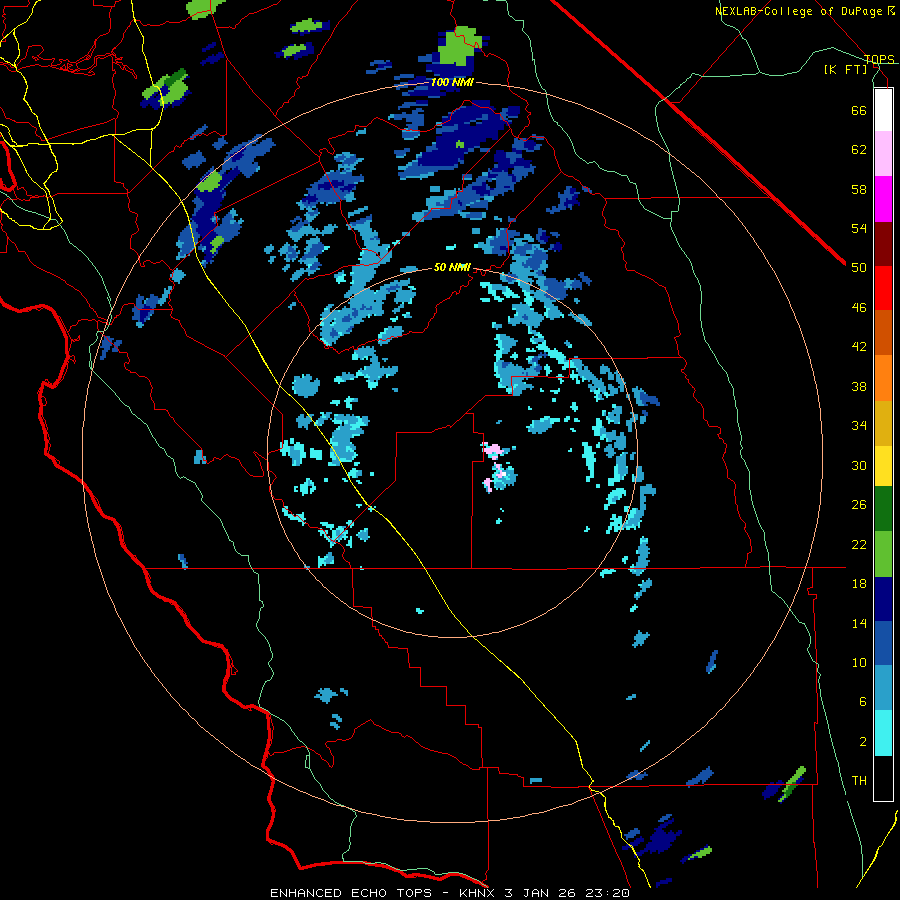Click the cyan 2 kft legend swatch
900x900 pixels.
point(883,733)
